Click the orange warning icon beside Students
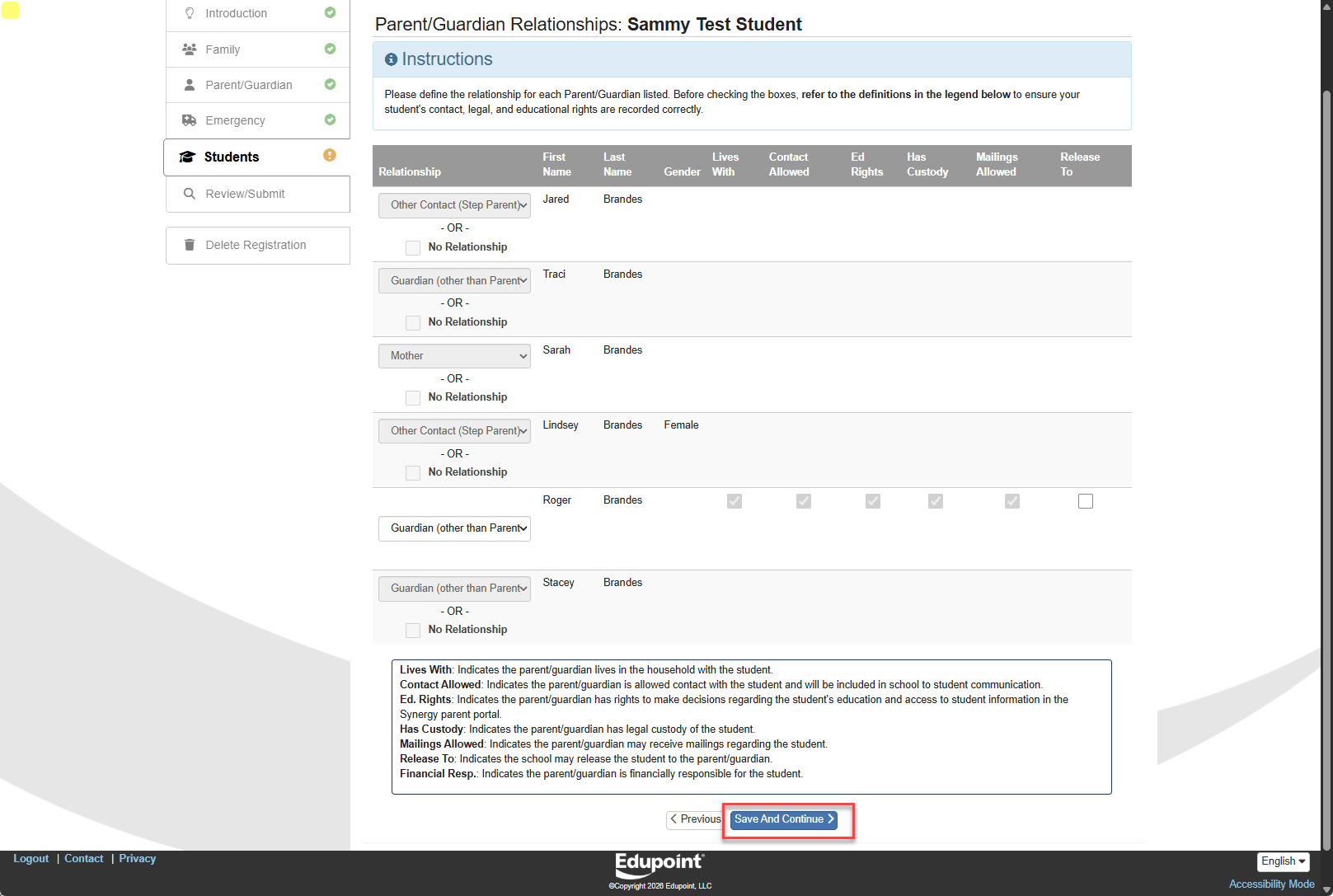Viewport: 1333px width, 896px height. click(330, 155)
